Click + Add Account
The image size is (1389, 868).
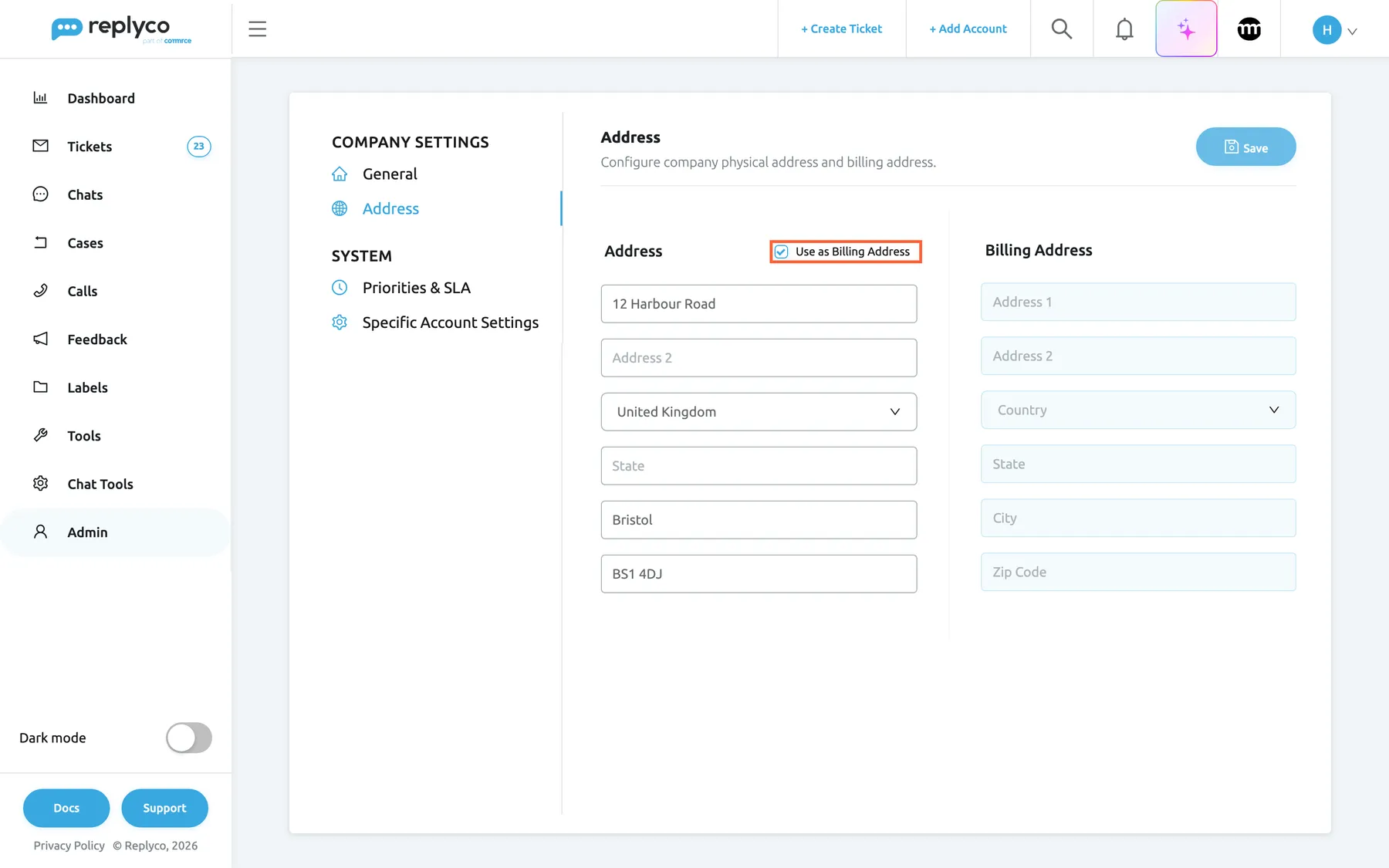(968, 29)
